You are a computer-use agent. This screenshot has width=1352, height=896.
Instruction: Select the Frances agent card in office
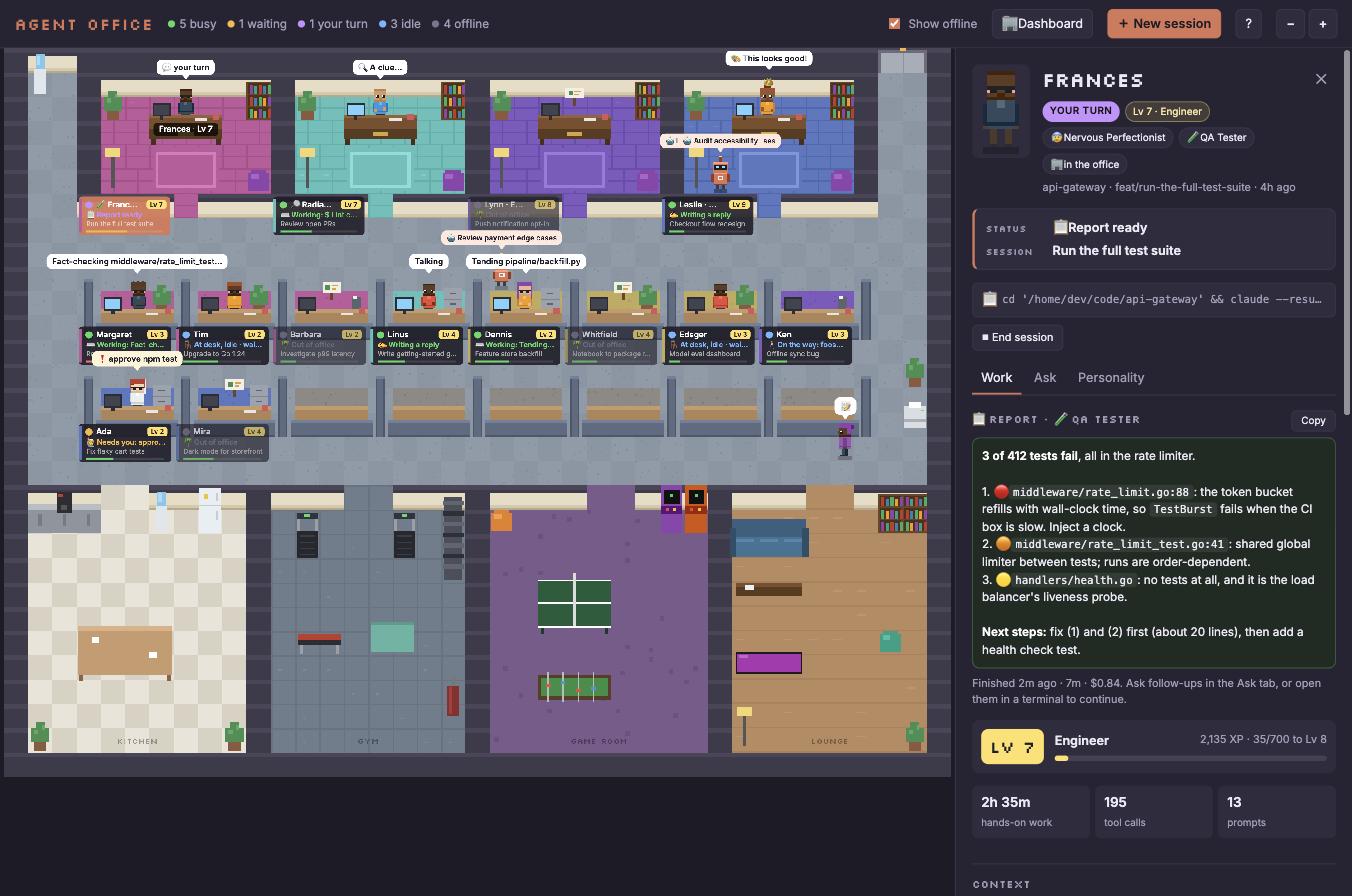(125, 215)
